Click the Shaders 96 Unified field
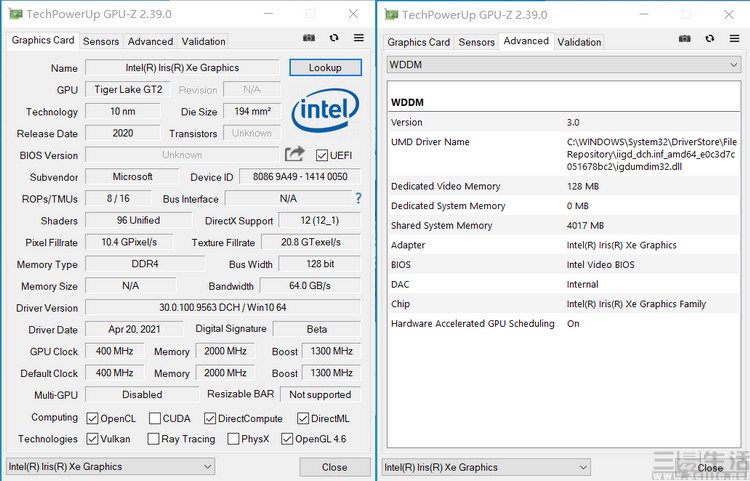This screenshot has width=750, height=481. [x=139, y=220]
